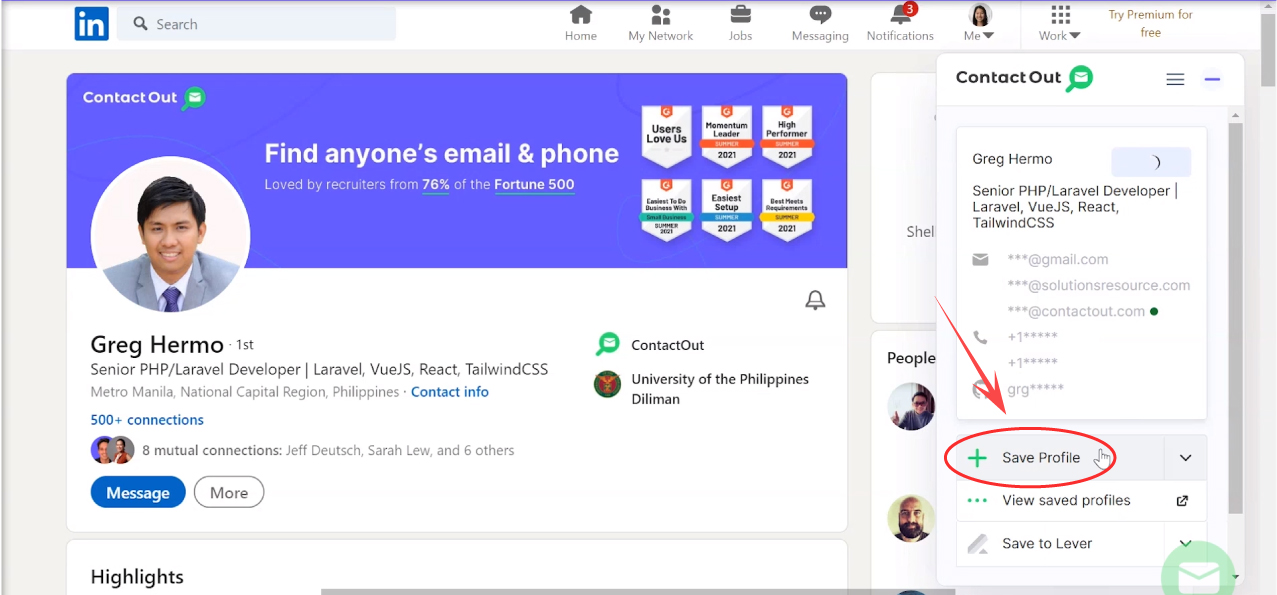Click the Best Meets Requirements badge
The image size is (1277, 595).
click(787, 209)
